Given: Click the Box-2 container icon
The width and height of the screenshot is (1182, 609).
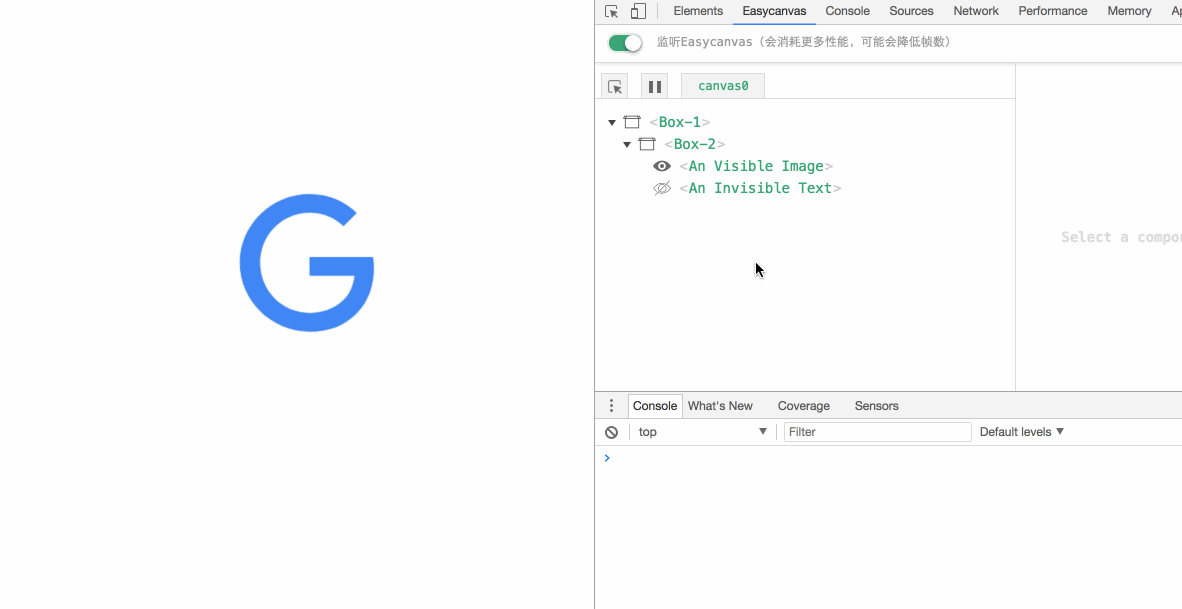Looking at the screenshot, I should (x=647, y=144).
